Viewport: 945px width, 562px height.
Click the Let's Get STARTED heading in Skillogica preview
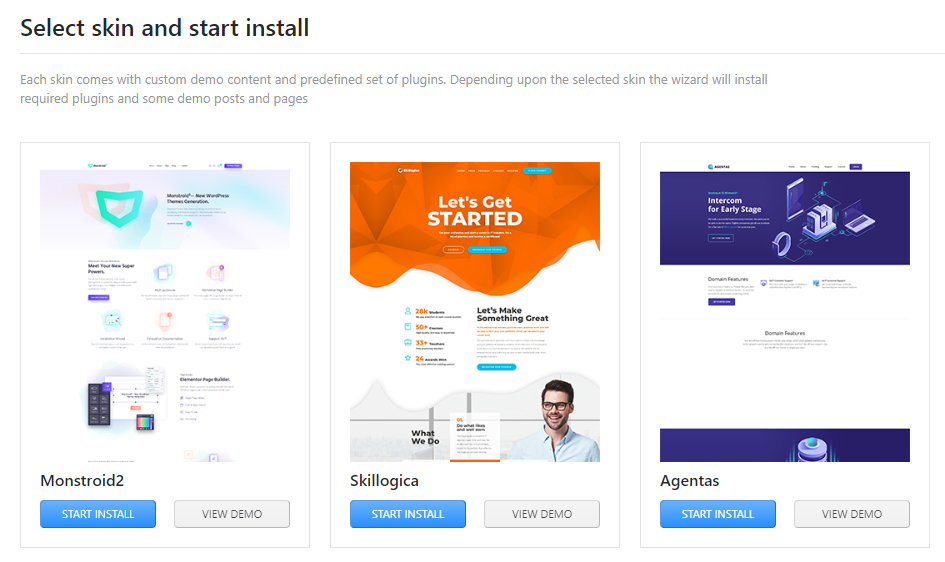(475, 210)
